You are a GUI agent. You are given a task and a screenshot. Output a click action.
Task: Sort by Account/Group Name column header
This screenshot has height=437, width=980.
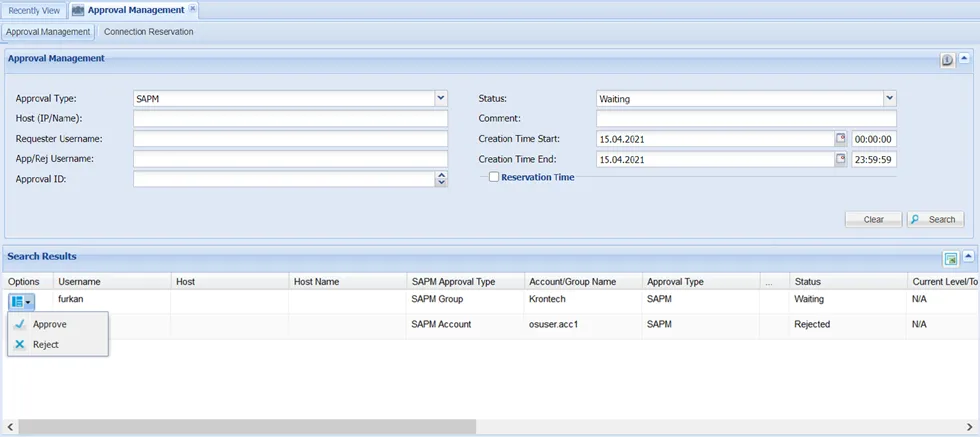(x=583, y=281)
